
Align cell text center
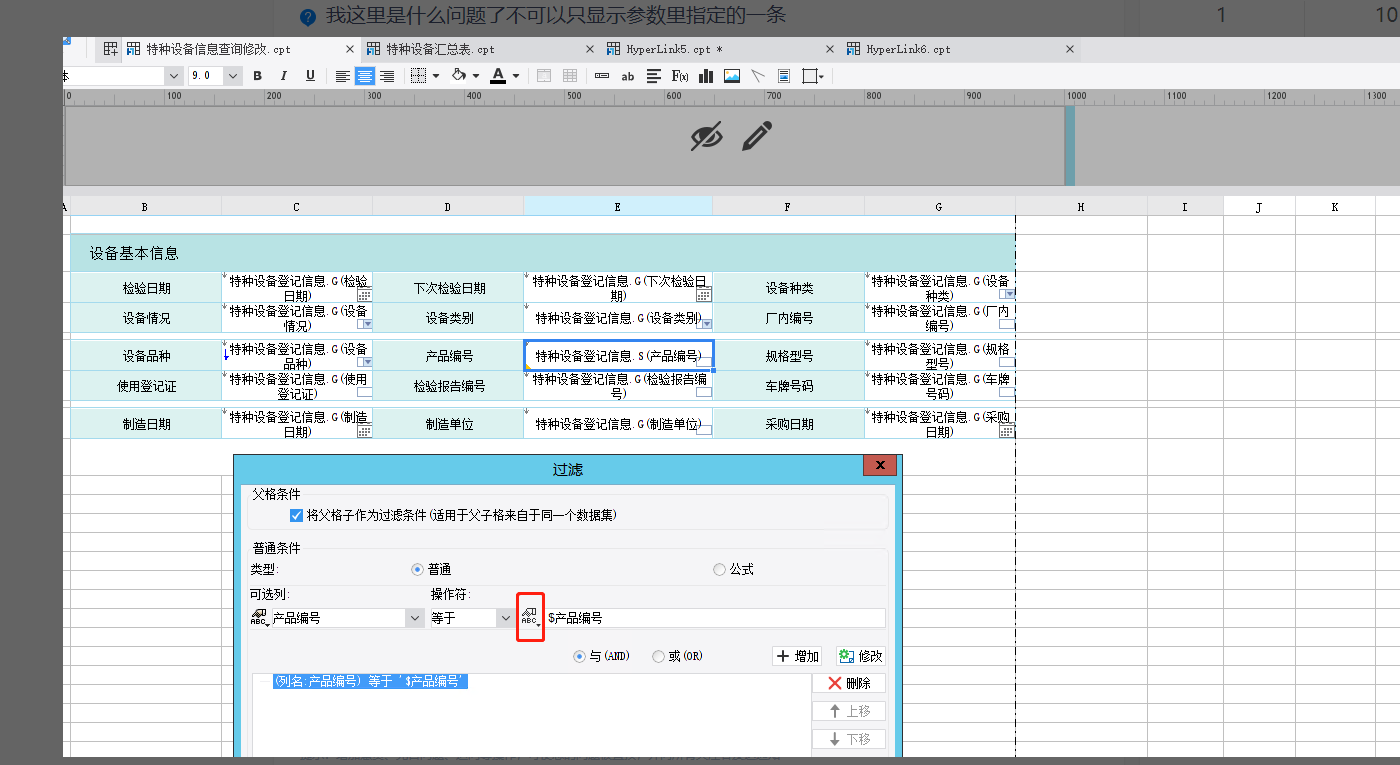point(365,76)
